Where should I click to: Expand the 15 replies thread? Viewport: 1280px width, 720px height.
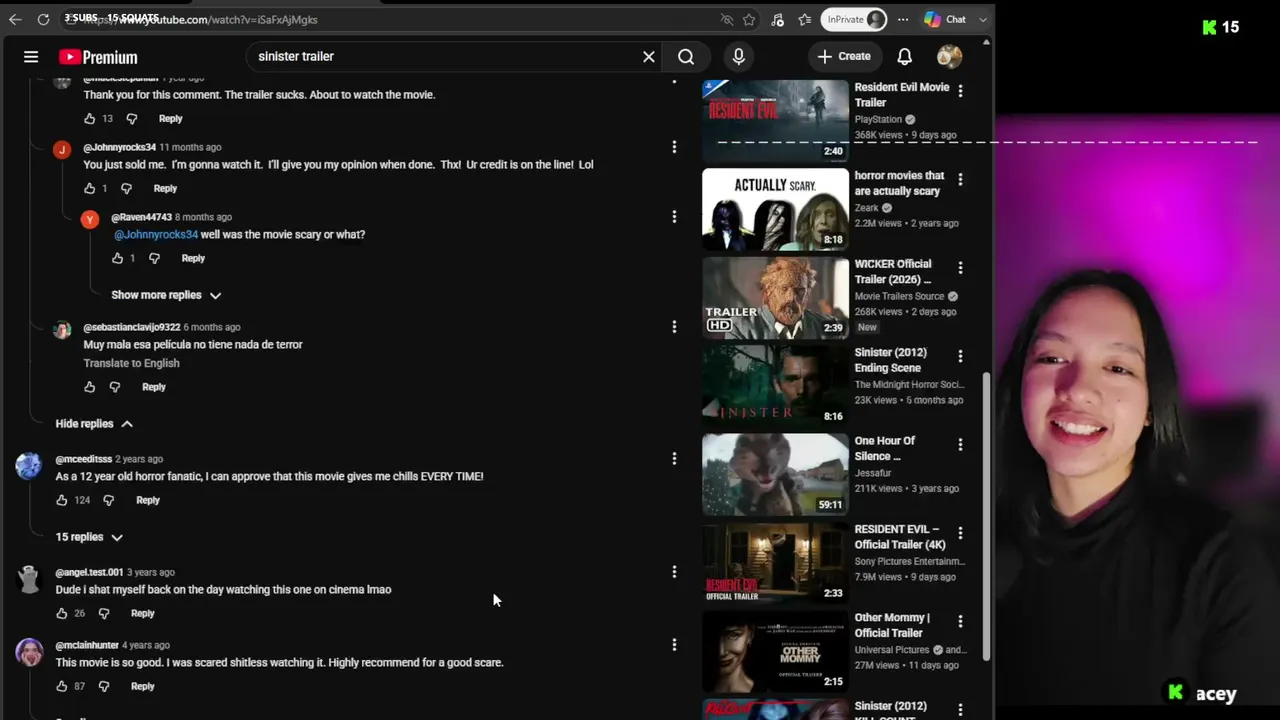point(89,537)
